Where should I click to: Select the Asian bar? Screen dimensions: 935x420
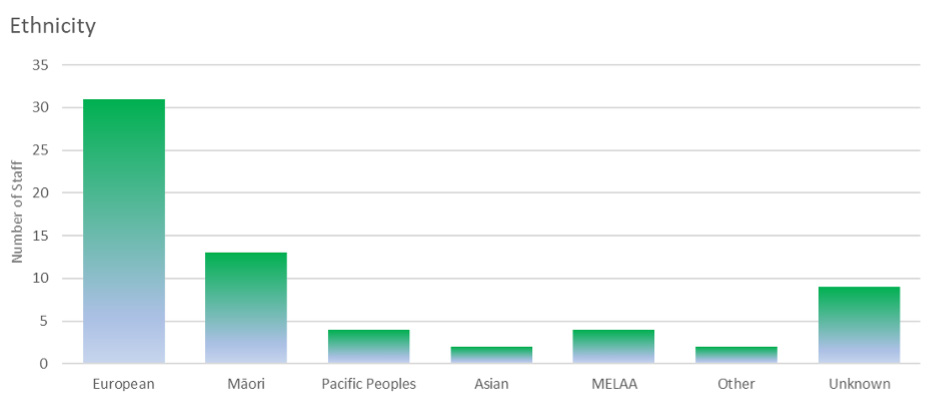coord(491,355)
